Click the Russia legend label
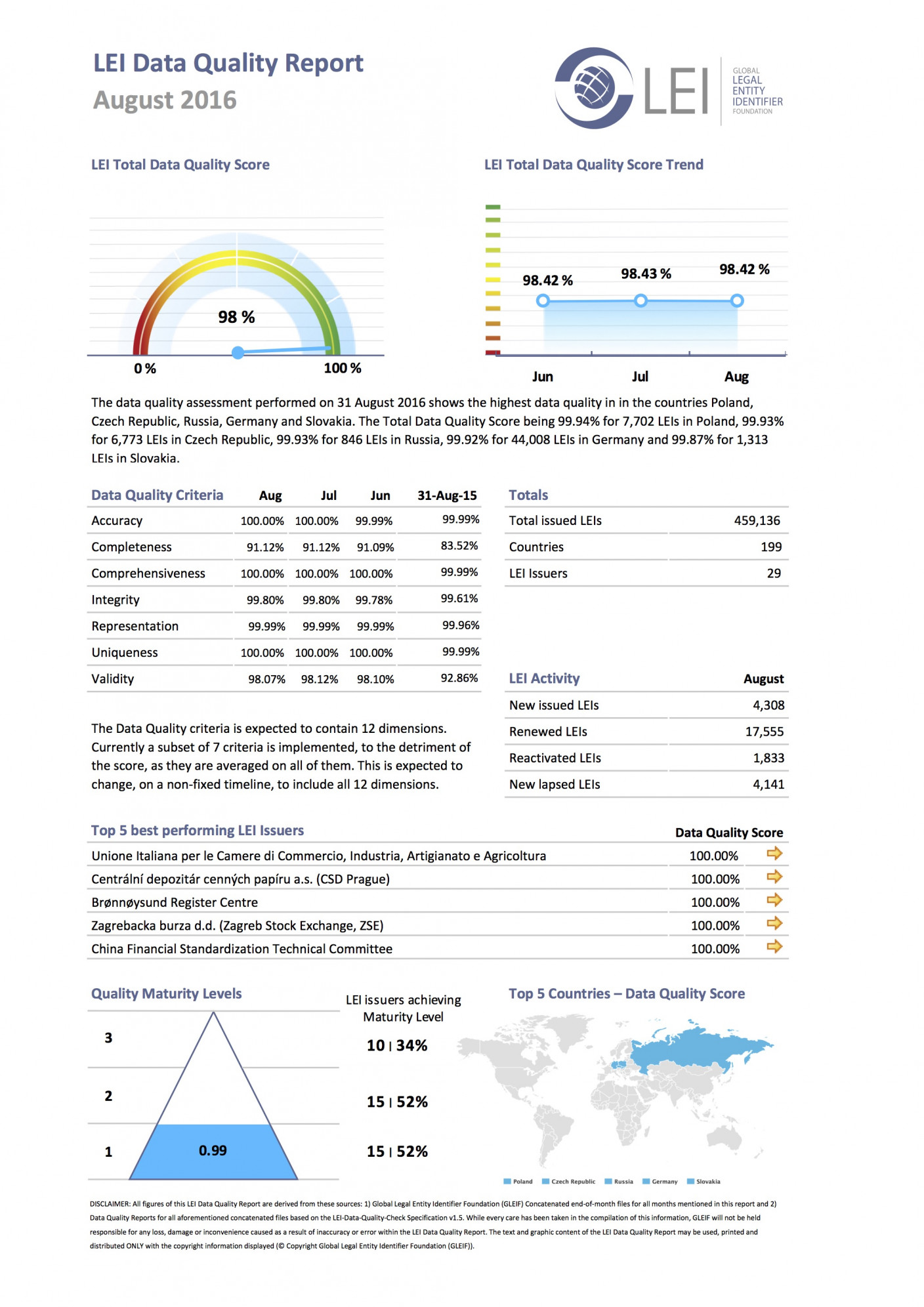924x1307 pixels. 623,1182
